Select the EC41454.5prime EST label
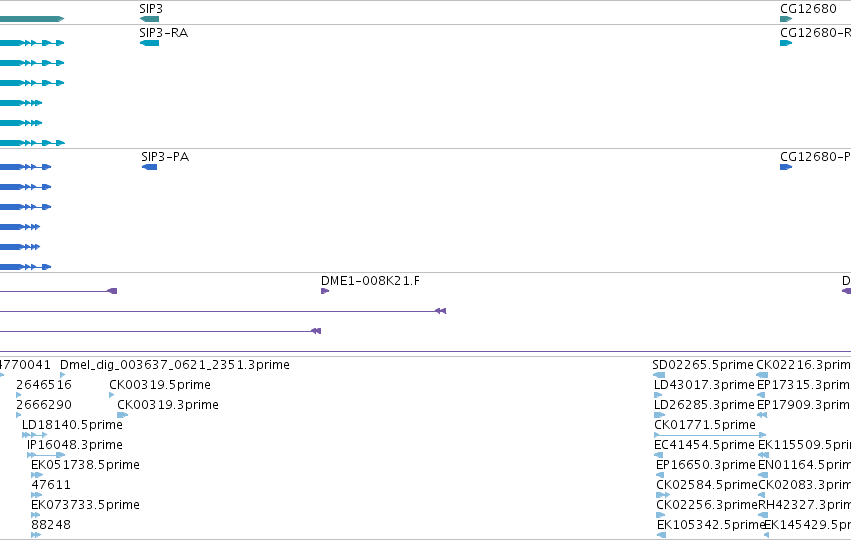This screenshot has width=851, height=540. click(704, 445)
